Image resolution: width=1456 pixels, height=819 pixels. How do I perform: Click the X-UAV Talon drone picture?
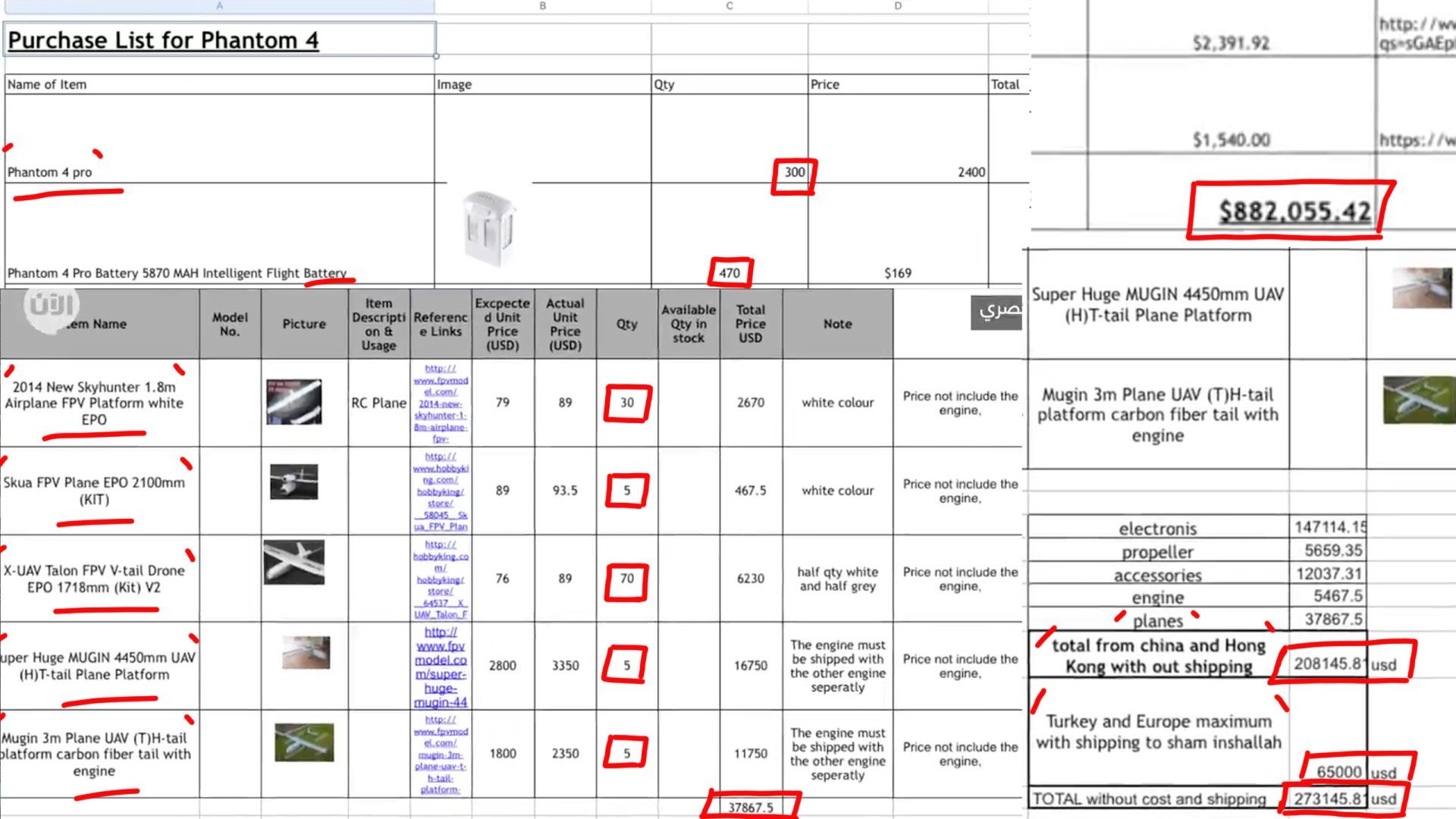point(294,562)
